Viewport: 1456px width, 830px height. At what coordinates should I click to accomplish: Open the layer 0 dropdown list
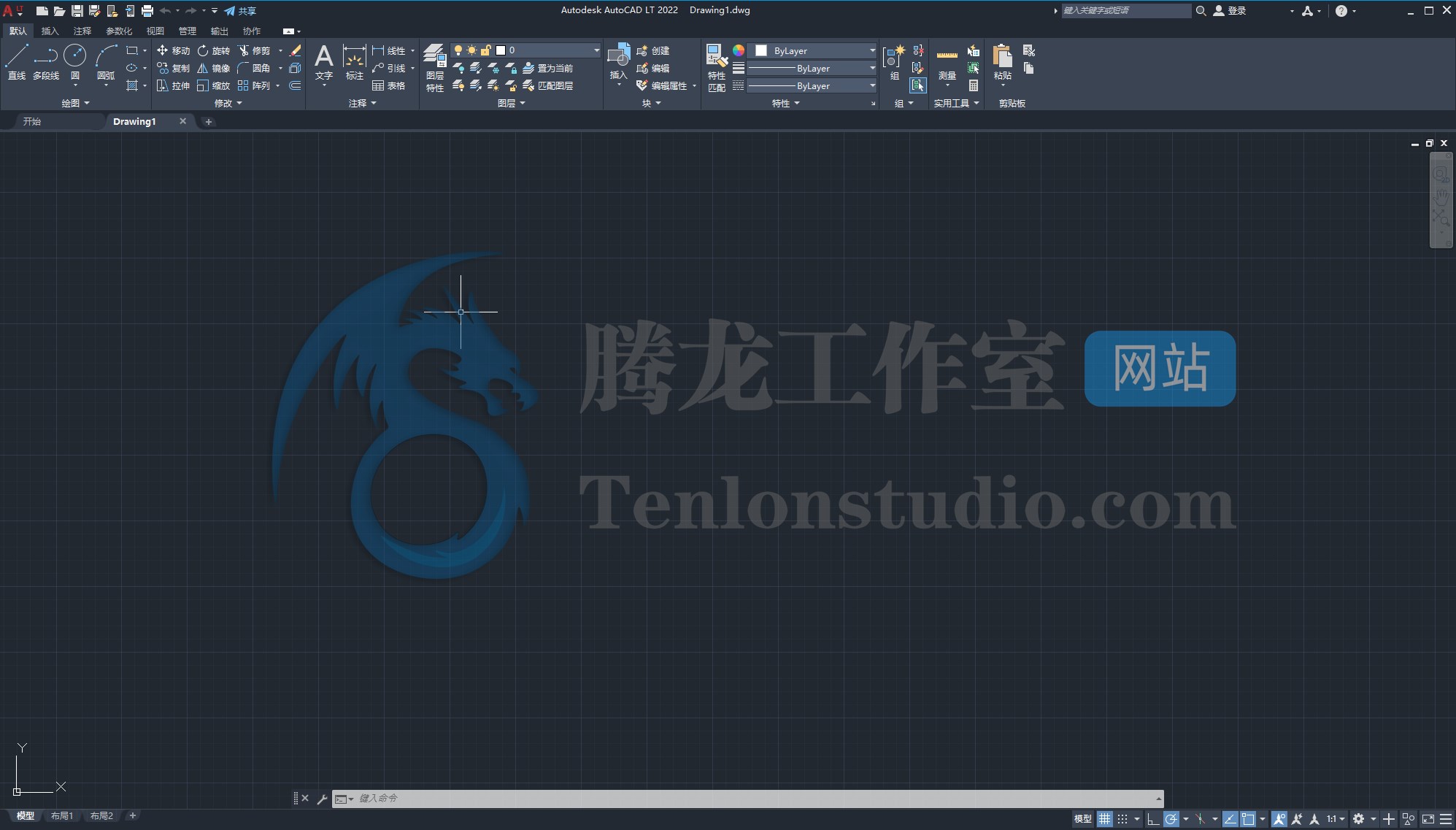coord(596,50)
